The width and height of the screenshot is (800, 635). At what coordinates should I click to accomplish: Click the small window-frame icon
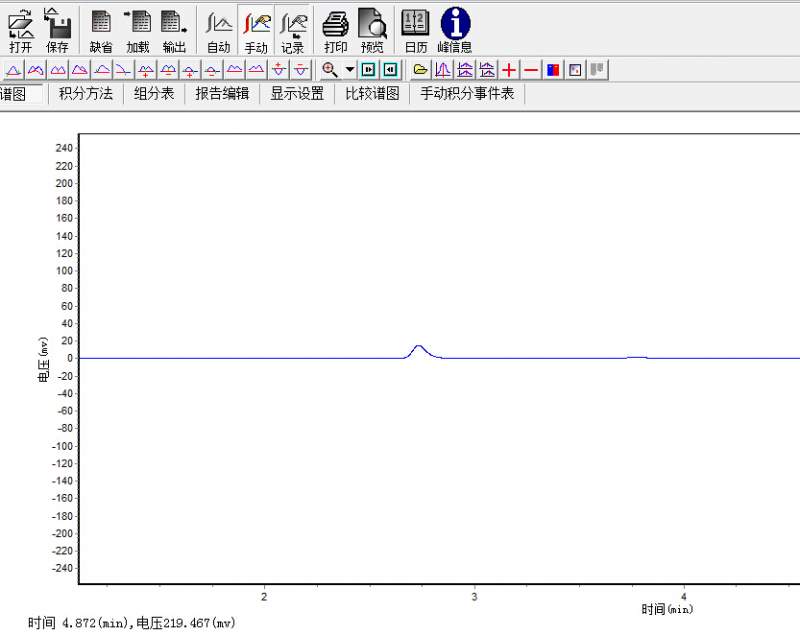[x=575, y=70]
